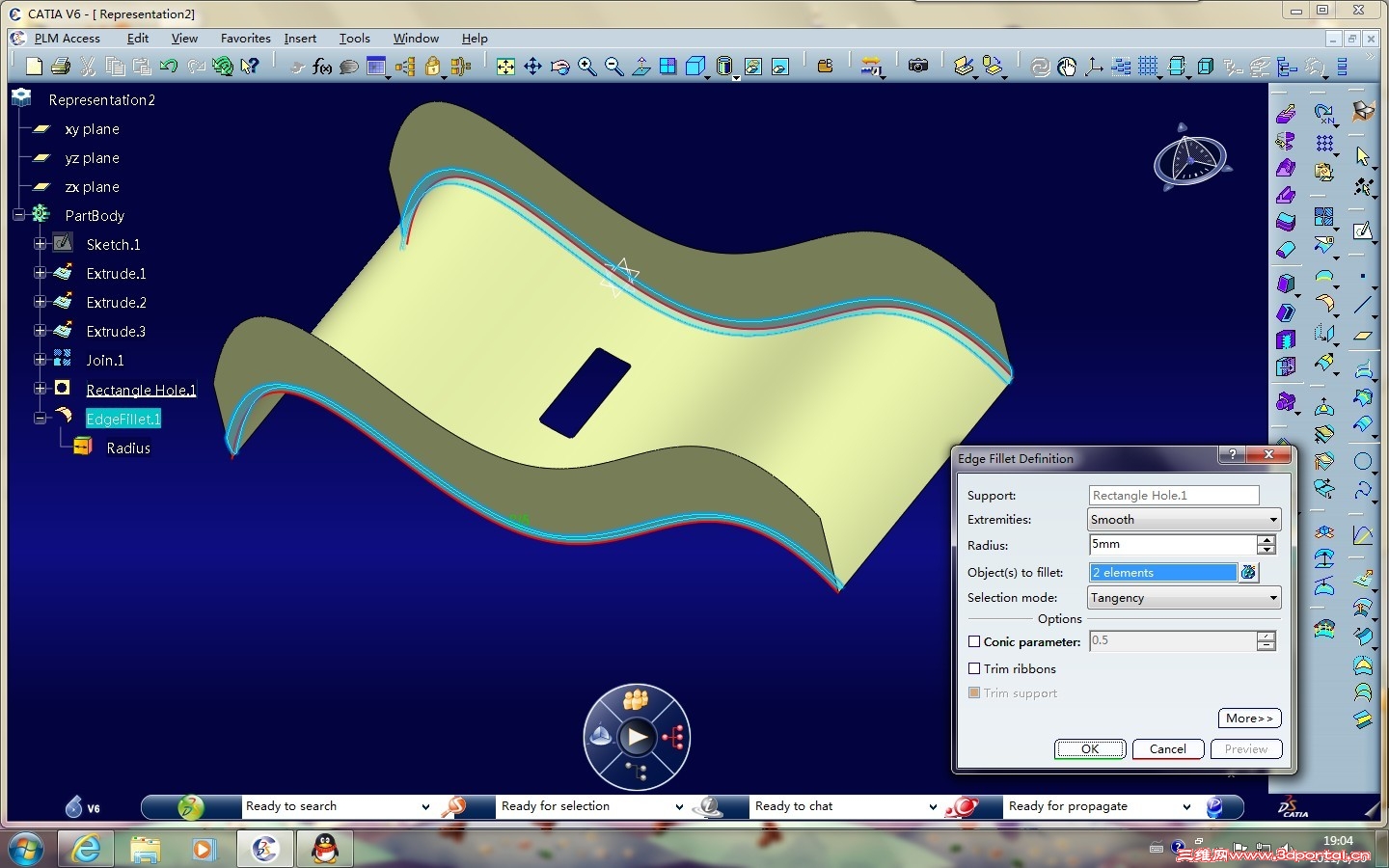Click the axis system icon in top toolbar

(x=1094, y=66)
